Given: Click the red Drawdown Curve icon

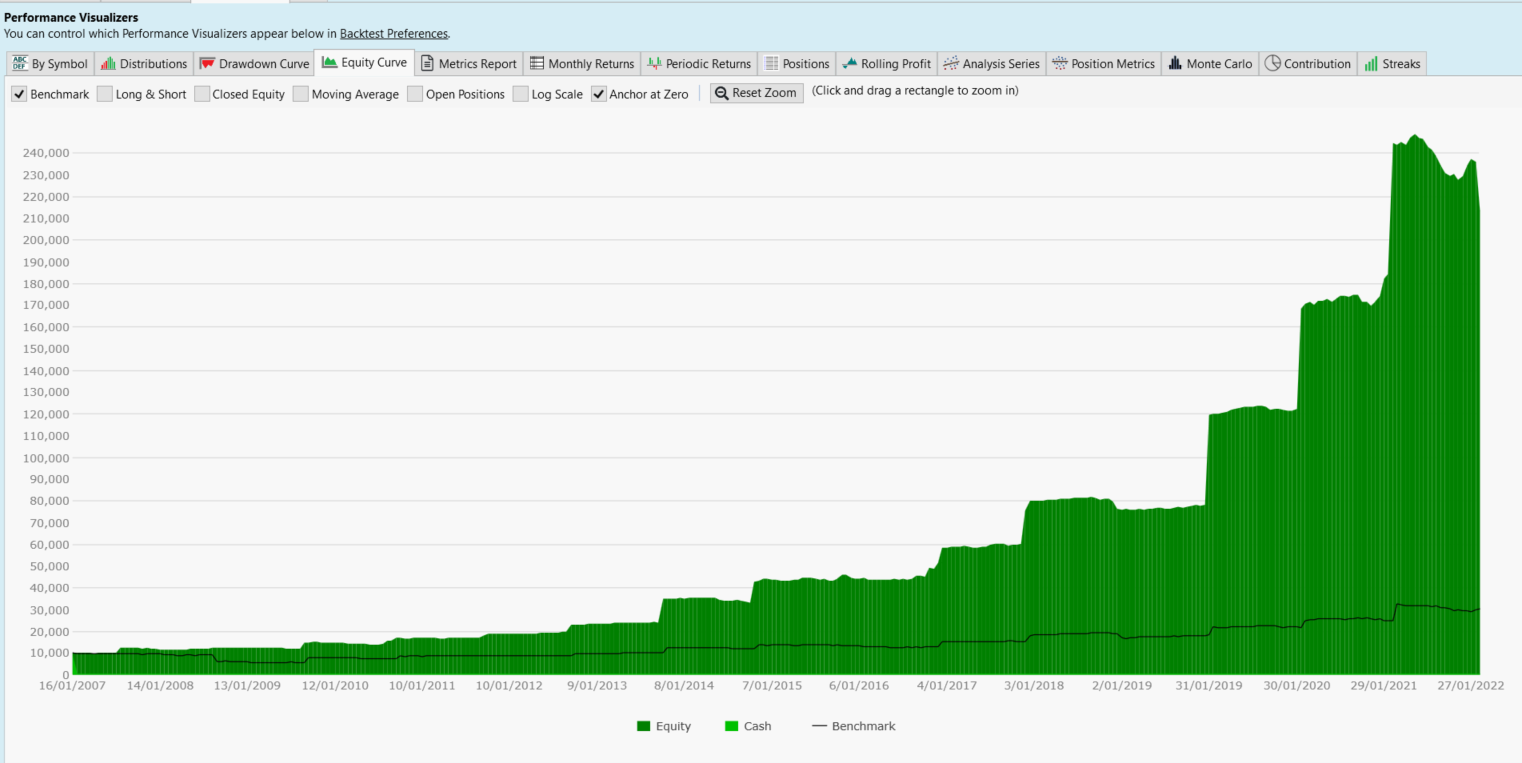Looking at the screenshot, I should pos(208,64).
